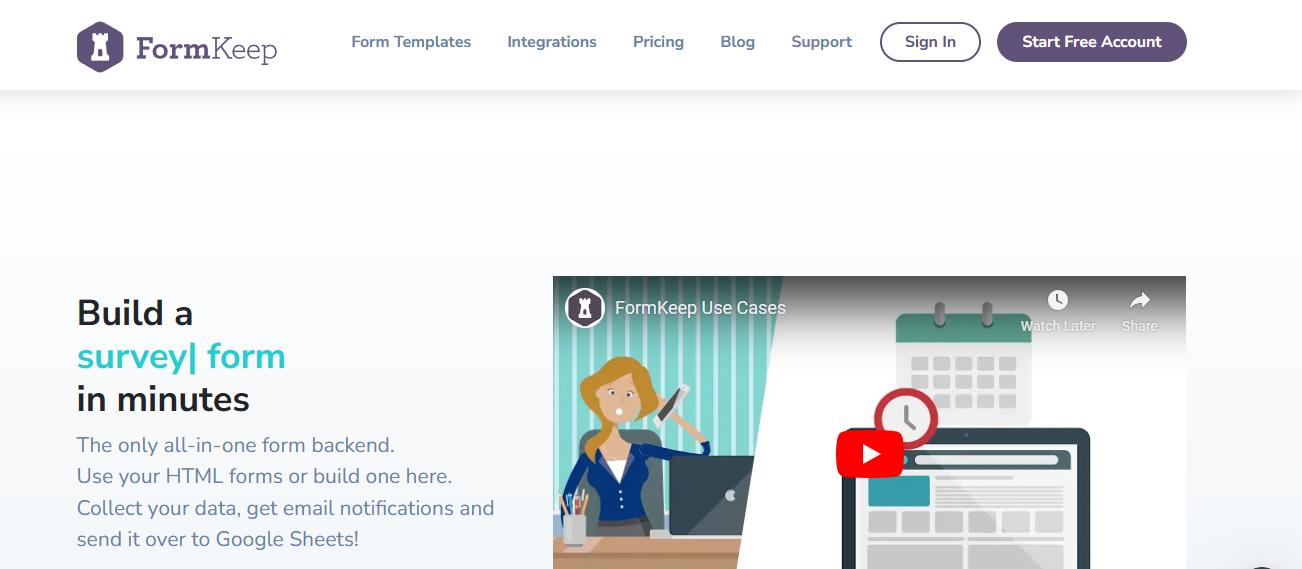Click the FormKeep castle logo icon

click(100, 47)
